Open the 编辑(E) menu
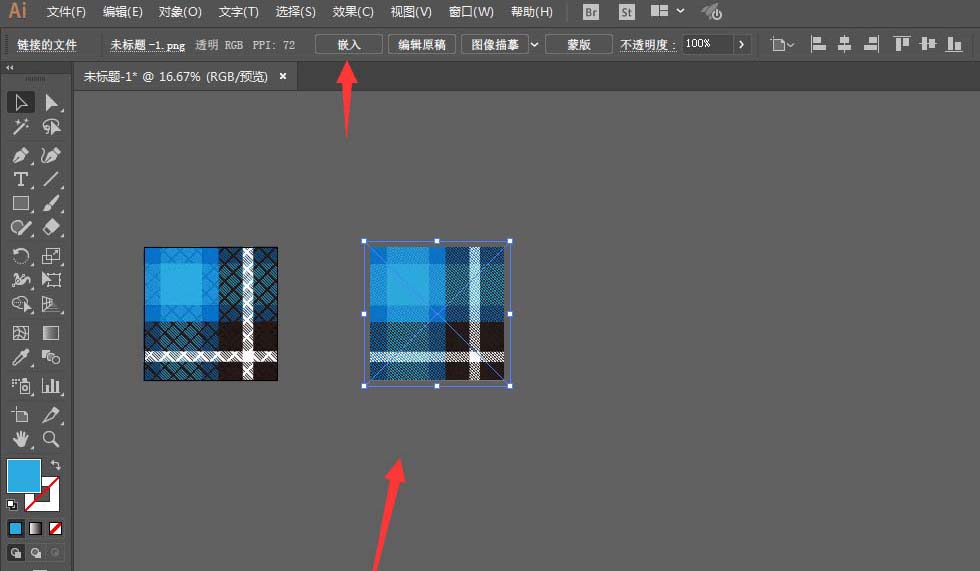The height and width of the screenshot is (571, 980). coord(122,12)
